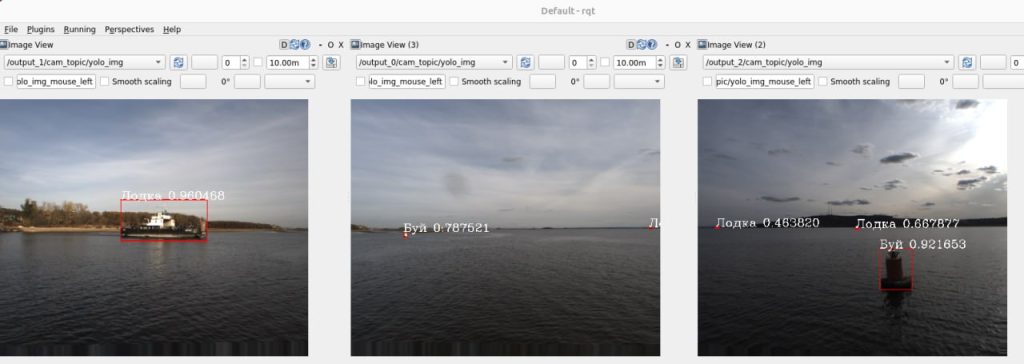Click blank zoom button beside output_1 refresh
The image size is (1024, 364).
204,63
